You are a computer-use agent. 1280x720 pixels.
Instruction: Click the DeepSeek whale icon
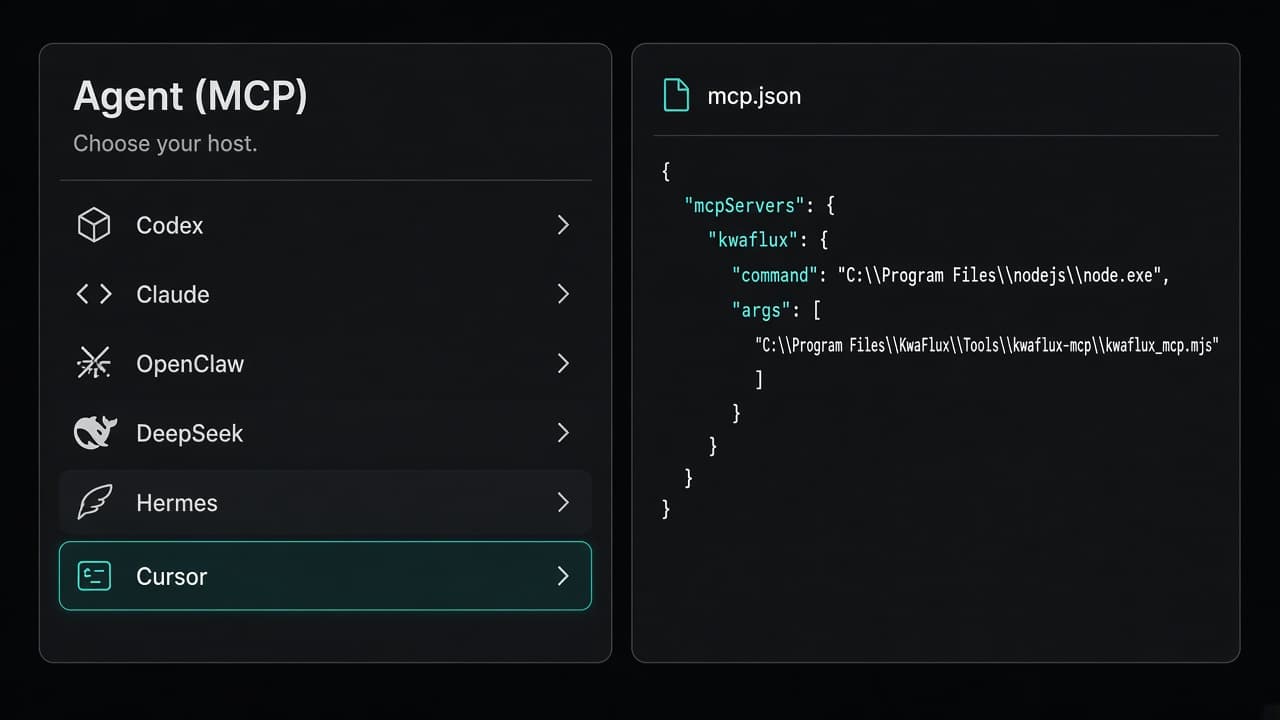[95, 433]
